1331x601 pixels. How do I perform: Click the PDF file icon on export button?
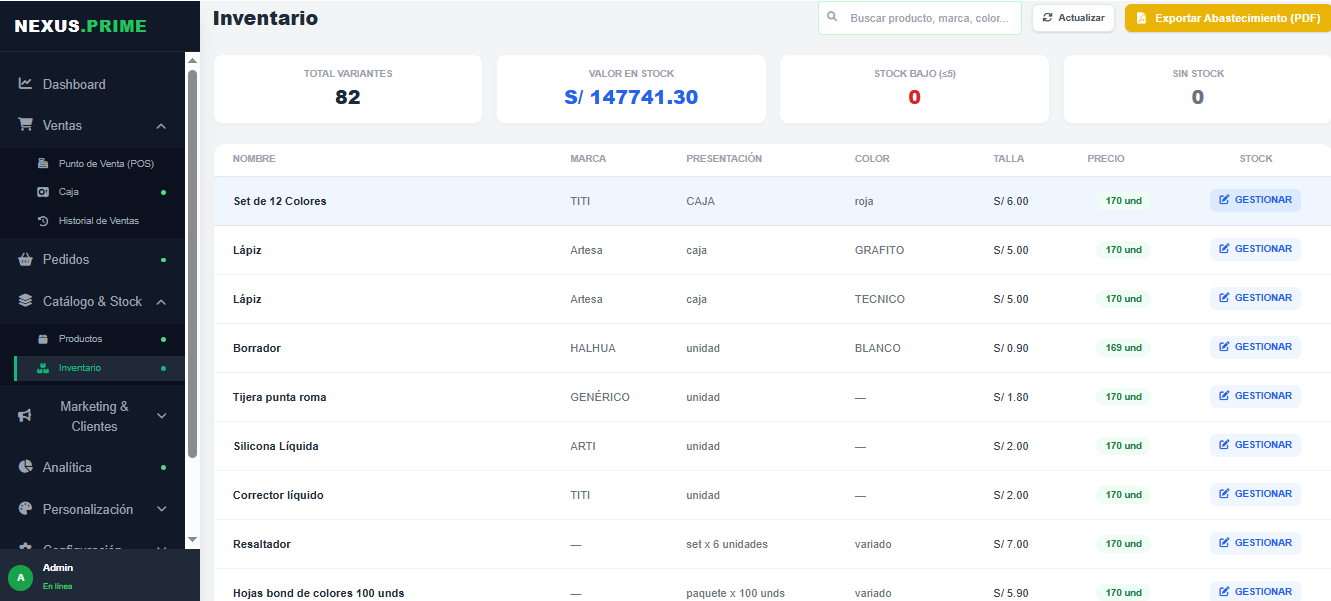tap(1141, 18)
